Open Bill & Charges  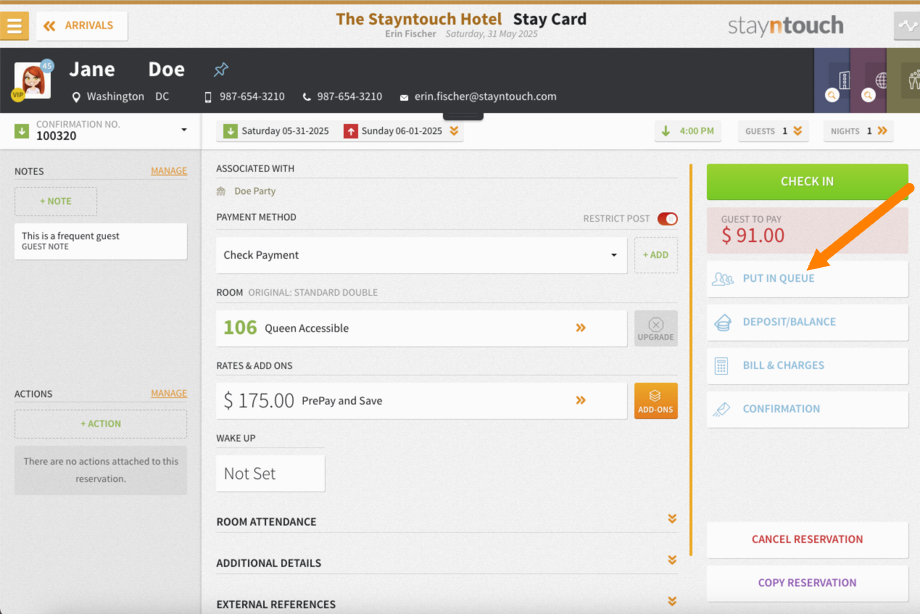click(807, 365)
